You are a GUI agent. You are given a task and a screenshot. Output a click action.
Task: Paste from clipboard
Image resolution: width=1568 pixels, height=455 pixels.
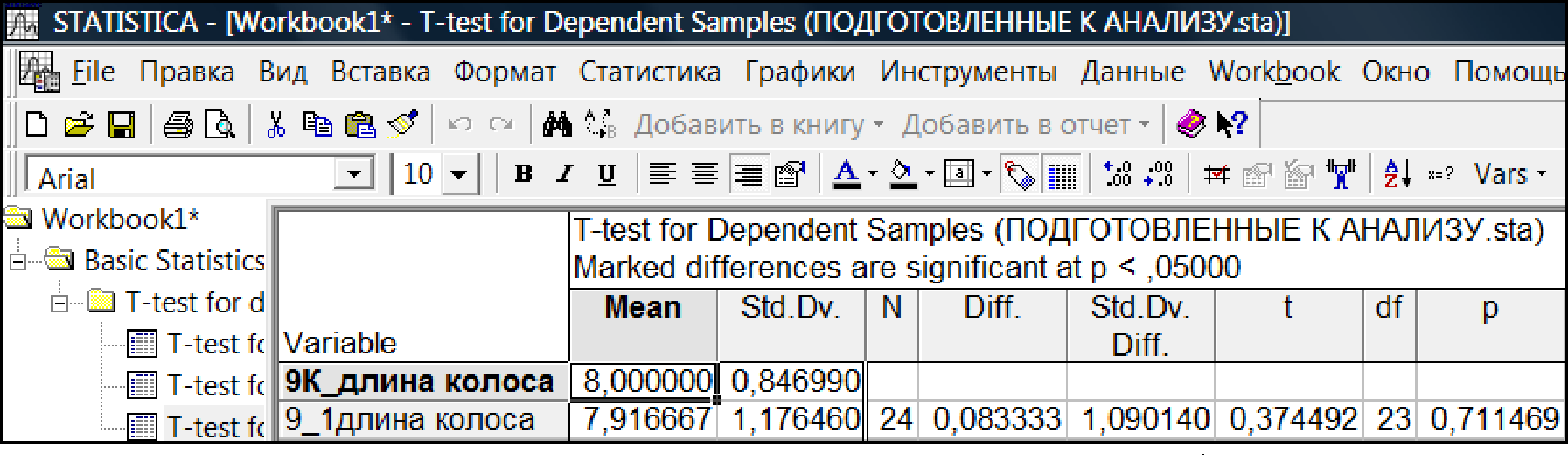click(x=359, y=125)
